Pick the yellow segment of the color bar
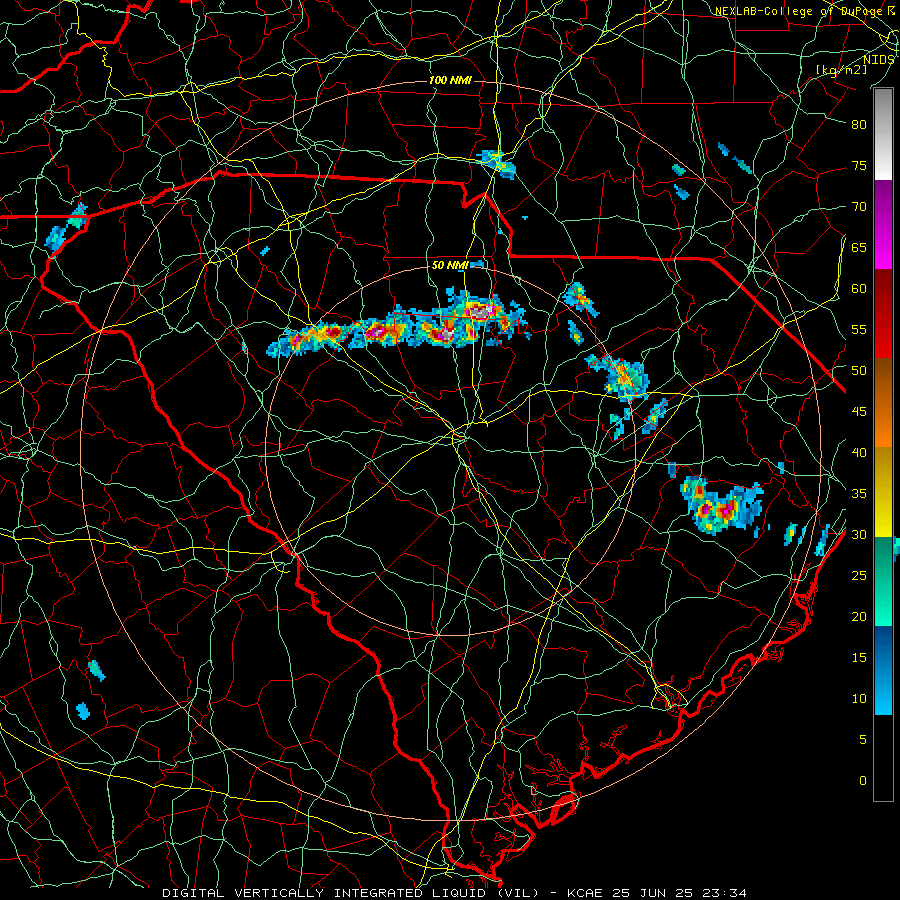The width and height of the screenshot is (900, 900). coord(883,492)
